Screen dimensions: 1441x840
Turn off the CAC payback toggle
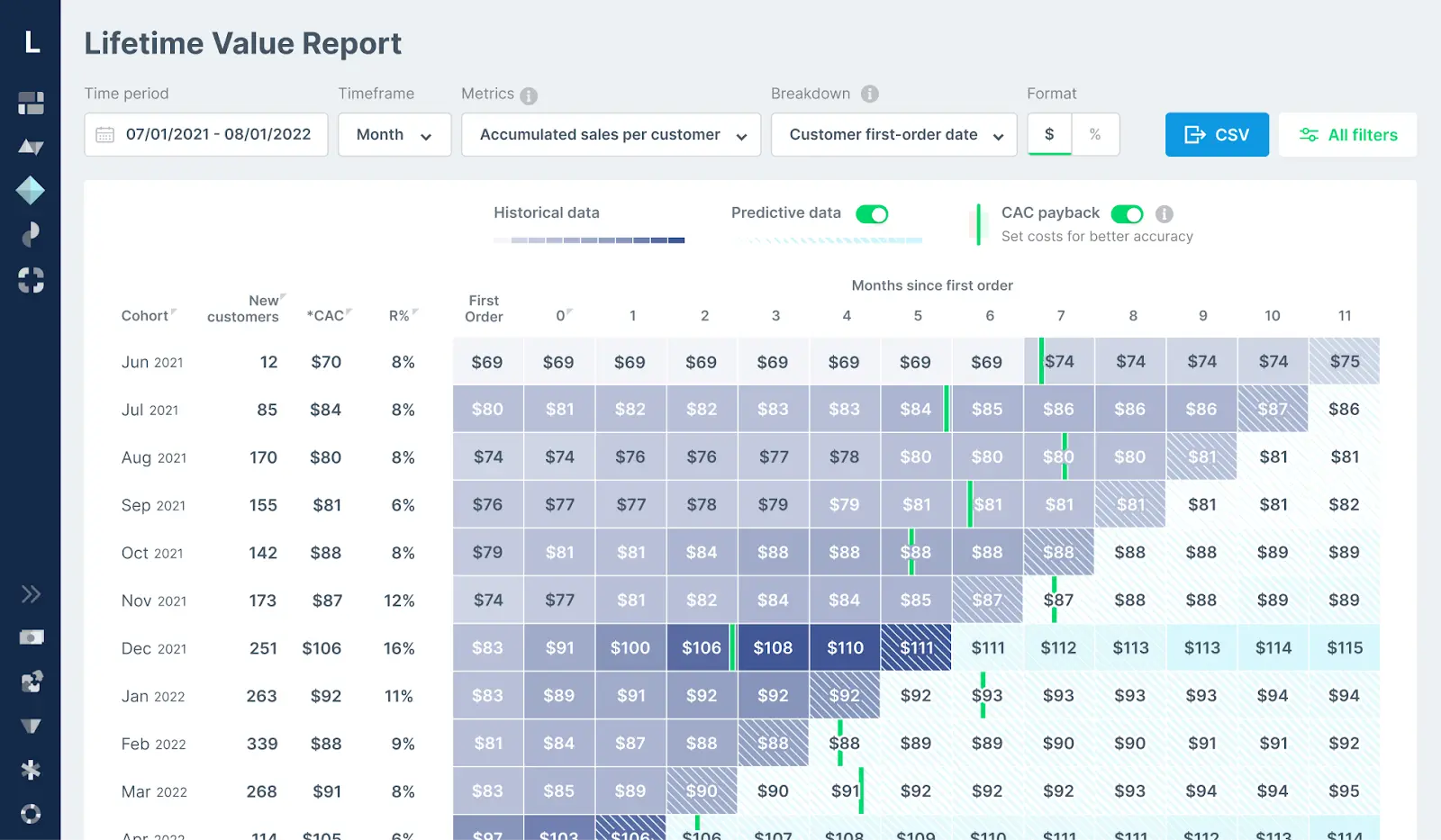(x=1128, y=214)
